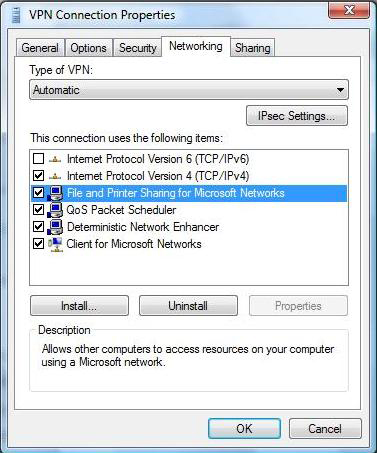
Task: Open IPsec Settings dialog
Action: (x=297, y=116)
